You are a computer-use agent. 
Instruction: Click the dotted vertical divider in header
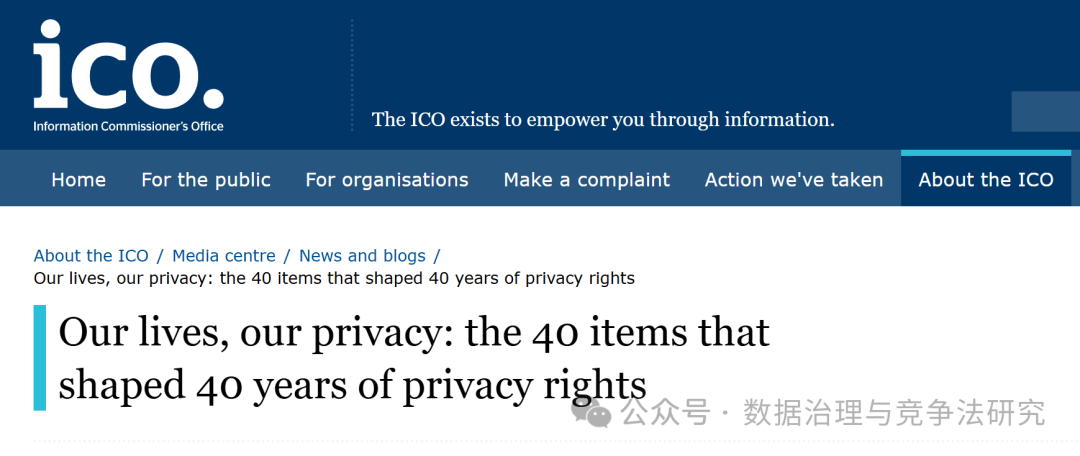coord(352,75)
